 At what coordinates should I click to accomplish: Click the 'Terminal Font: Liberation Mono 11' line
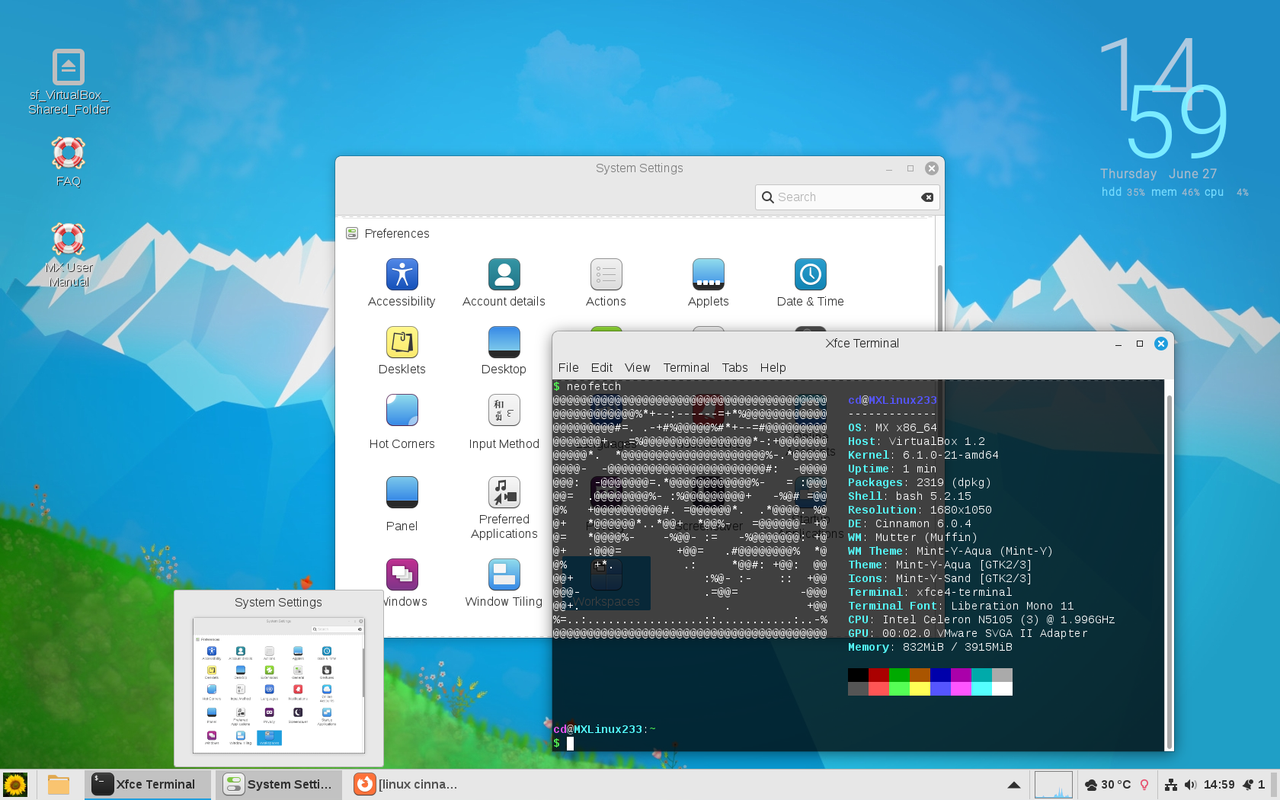coord(961,606)
